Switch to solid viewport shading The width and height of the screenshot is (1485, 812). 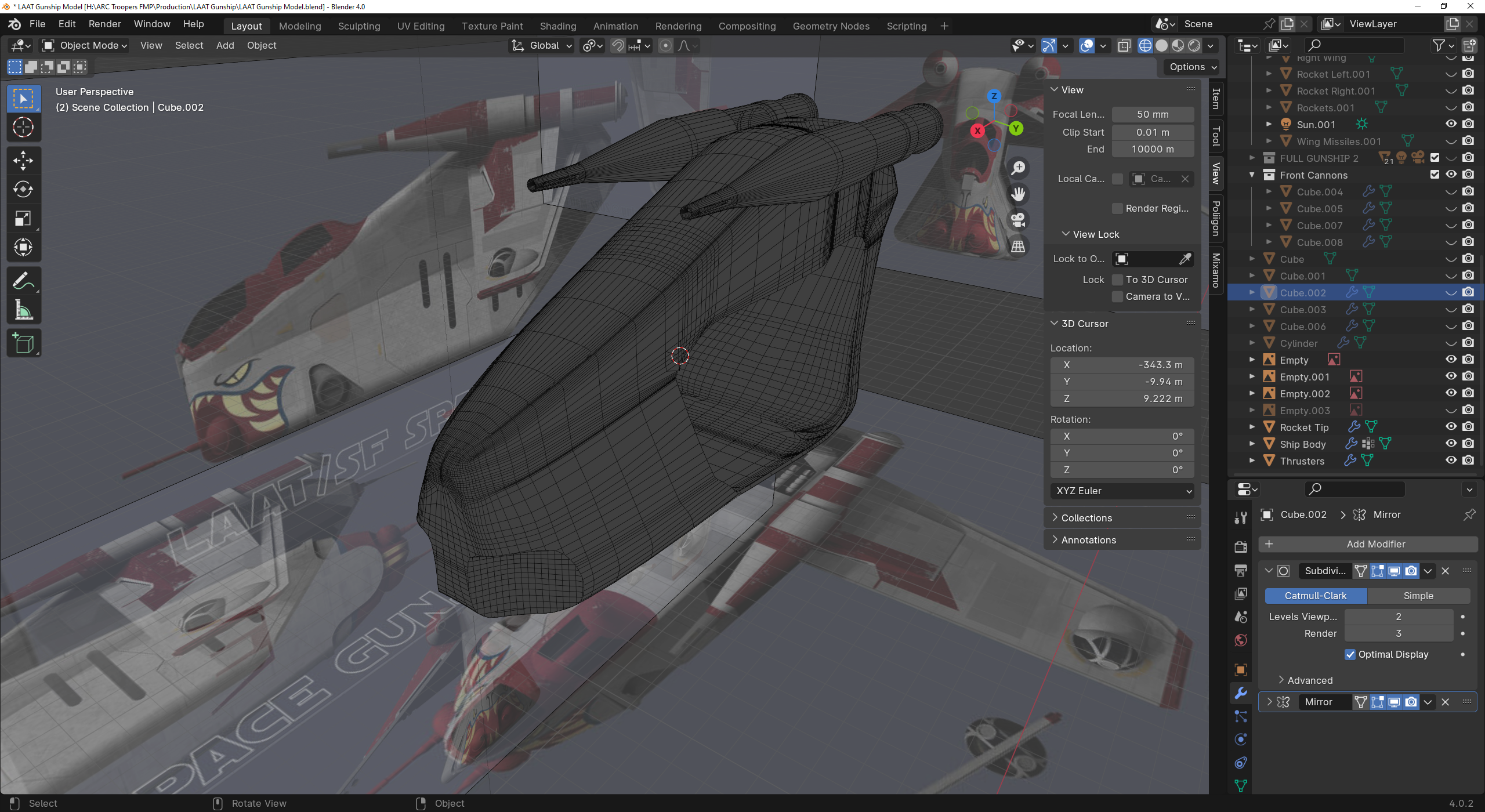tap(1161, 46)
